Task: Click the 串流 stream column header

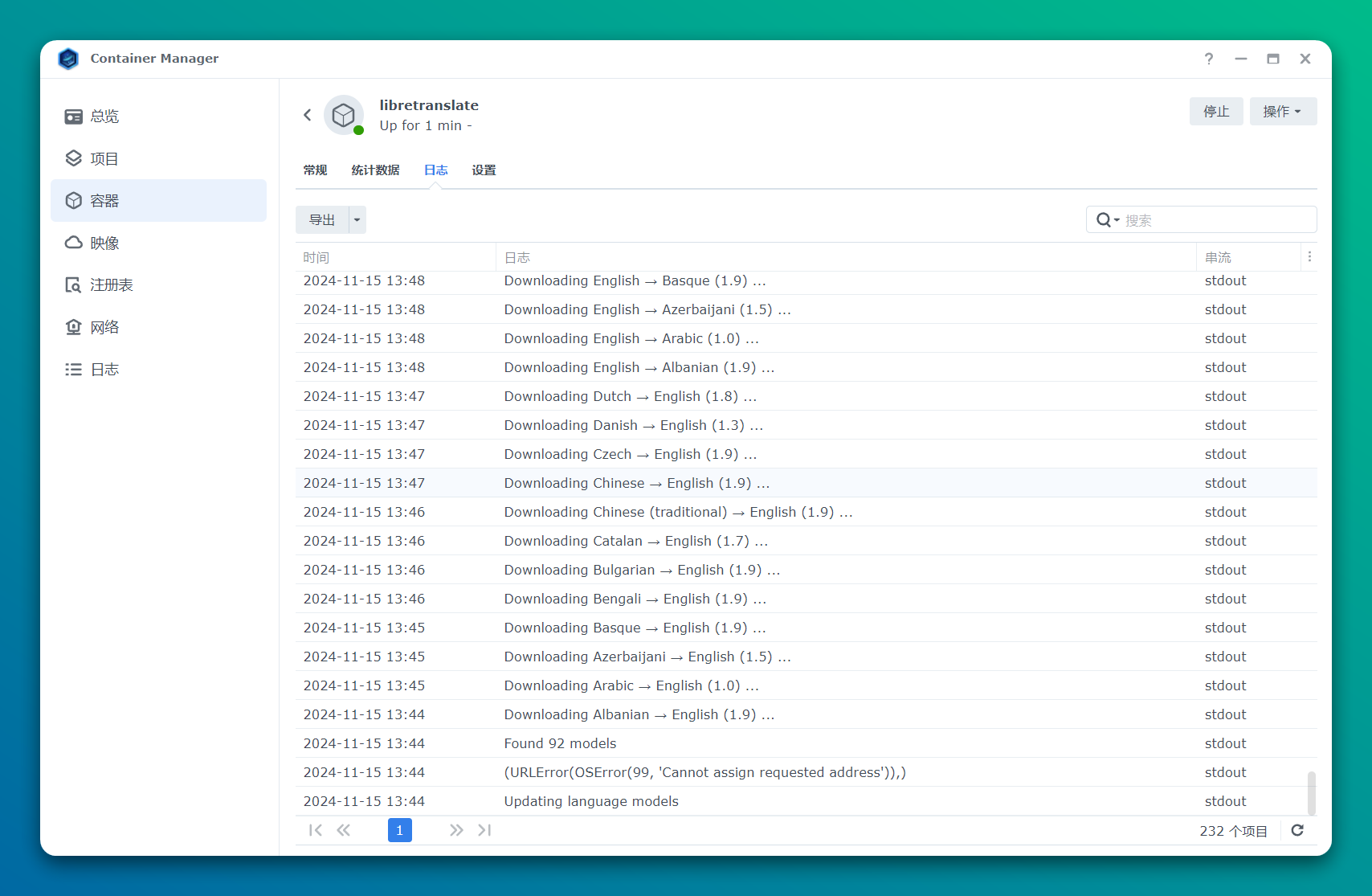Action: point(1249,257)
